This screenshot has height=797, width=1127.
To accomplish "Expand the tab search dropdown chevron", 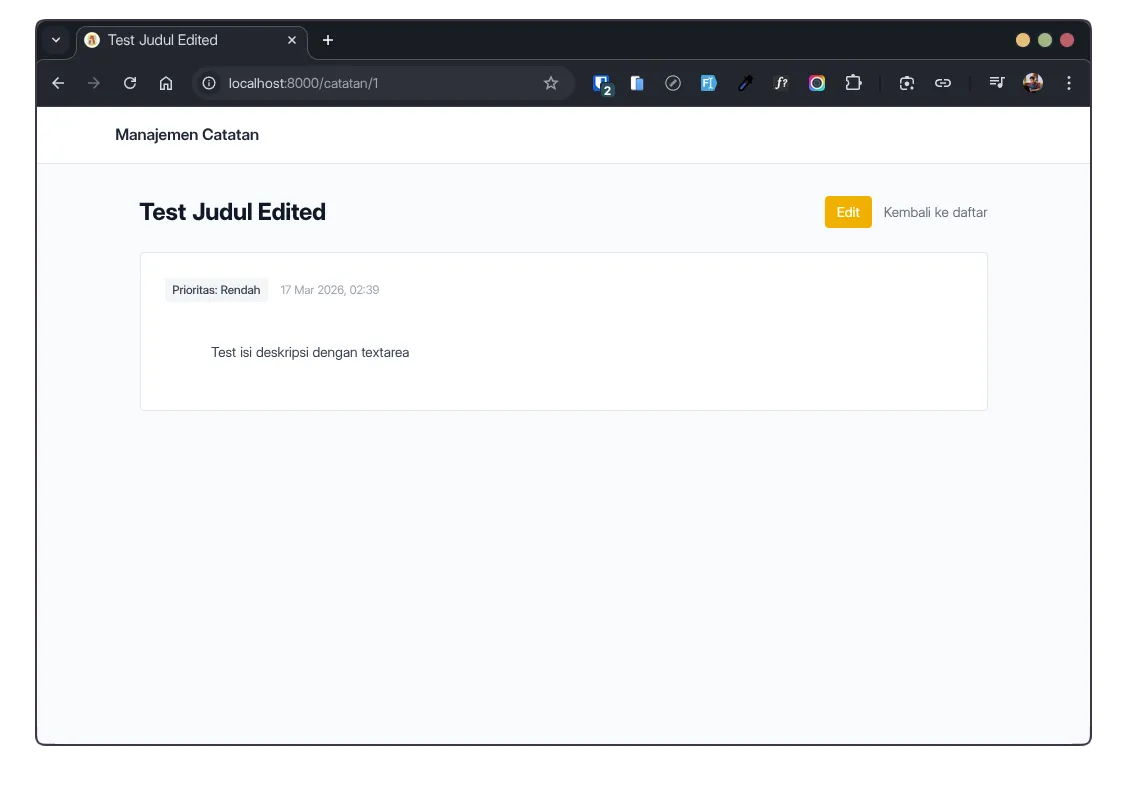I will coord(57,40).
